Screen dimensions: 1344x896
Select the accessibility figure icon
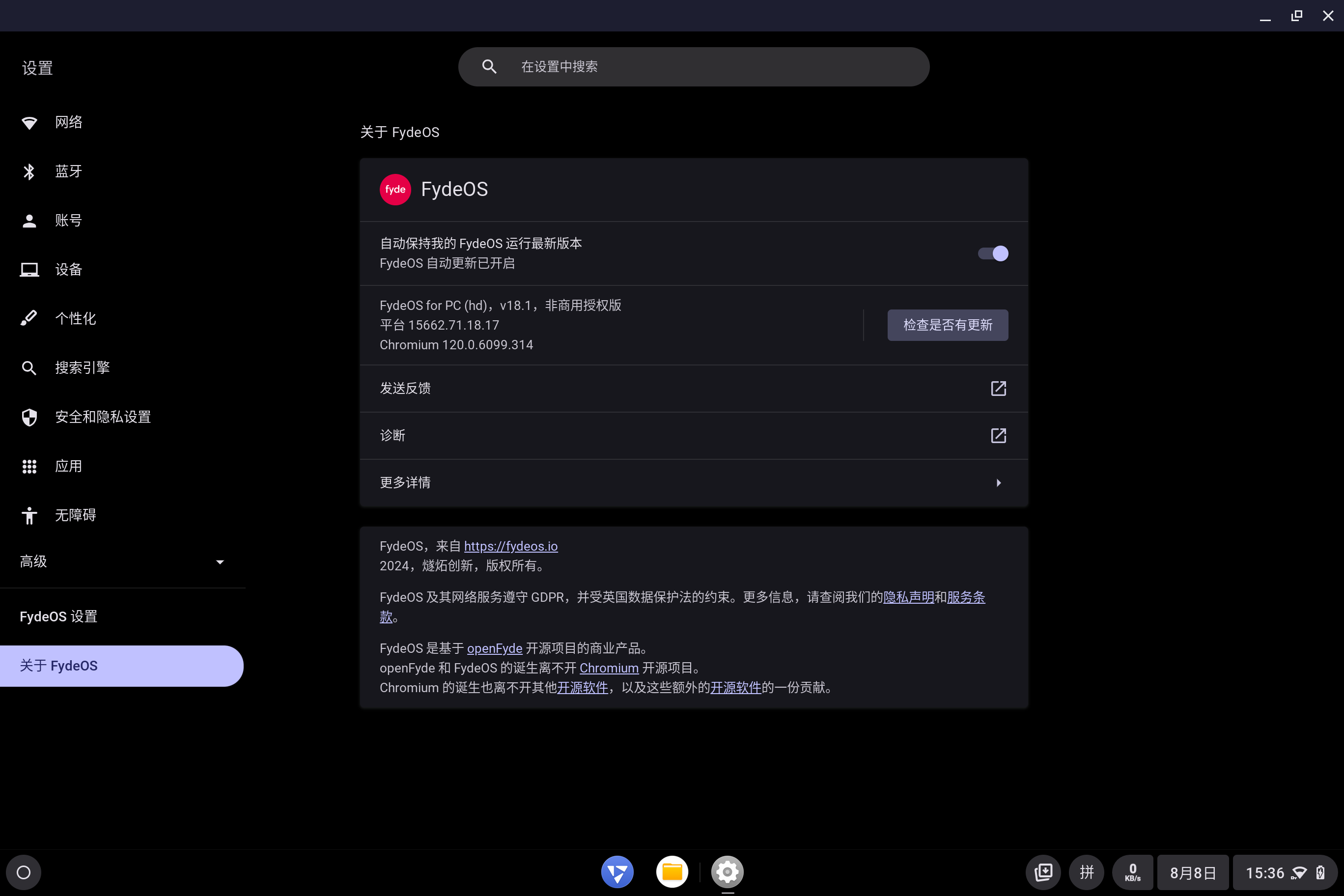tap(29, 515)
